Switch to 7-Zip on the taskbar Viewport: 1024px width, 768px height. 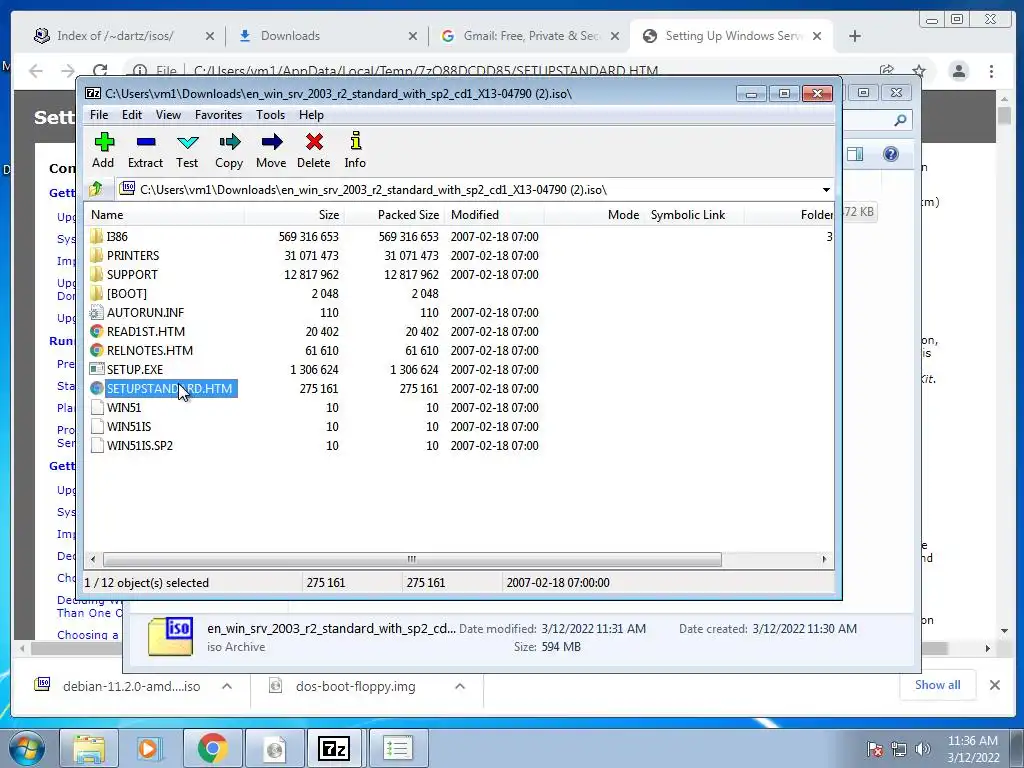coord(334,748)
